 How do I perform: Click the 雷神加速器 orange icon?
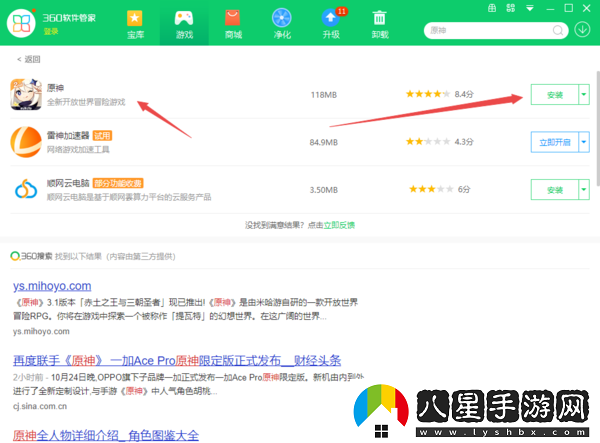(26, 142)
